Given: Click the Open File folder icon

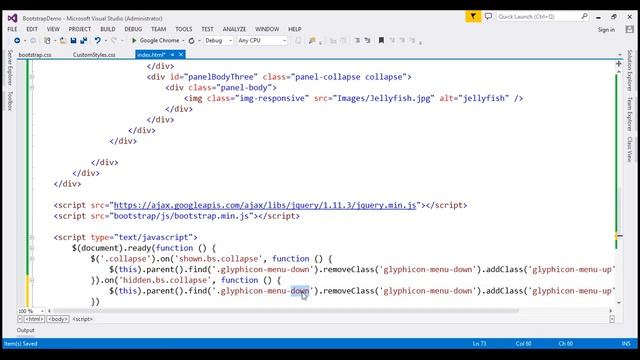Looking at the screenshot, I should click(62, 40).
